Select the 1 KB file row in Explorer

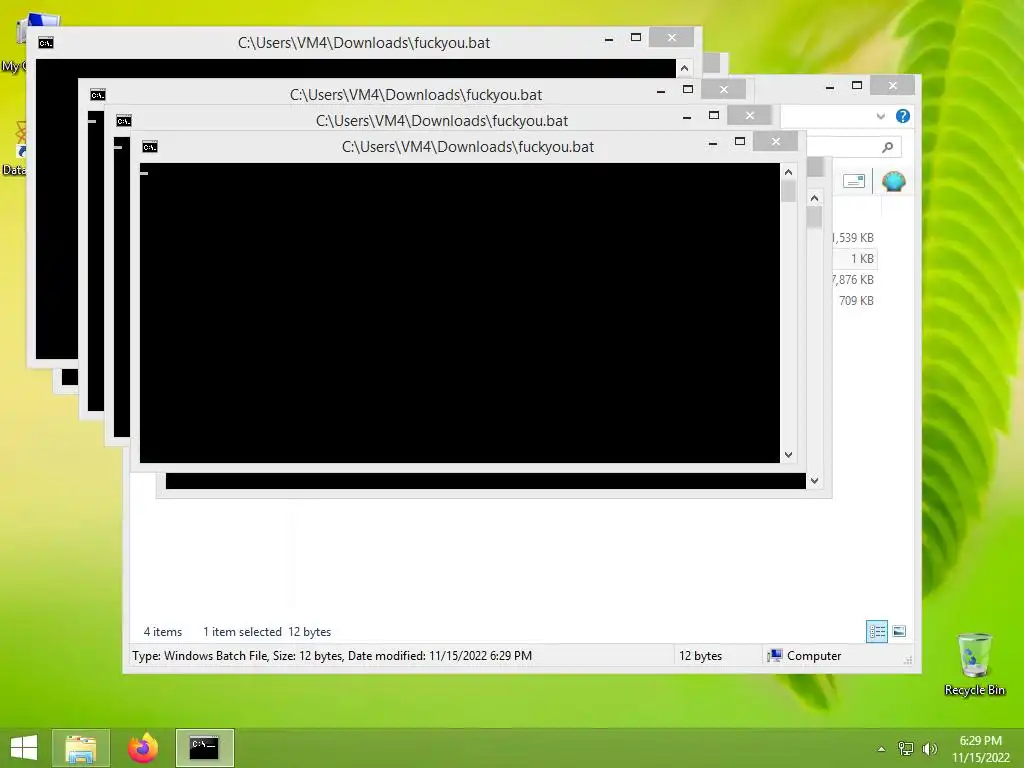pos(855,259)
